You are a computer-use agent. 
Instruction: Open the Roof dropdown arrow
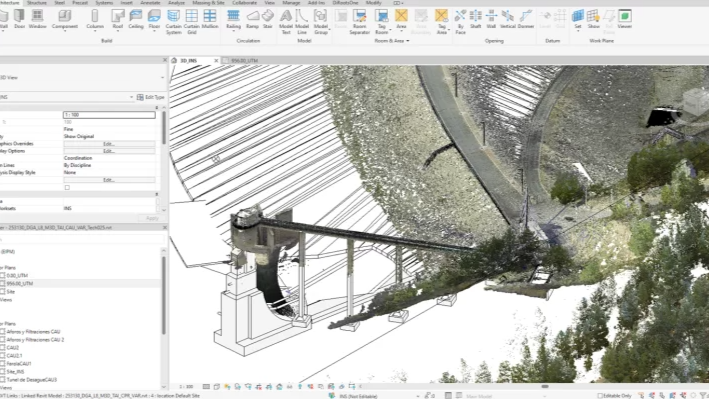[x=118, y=31]
